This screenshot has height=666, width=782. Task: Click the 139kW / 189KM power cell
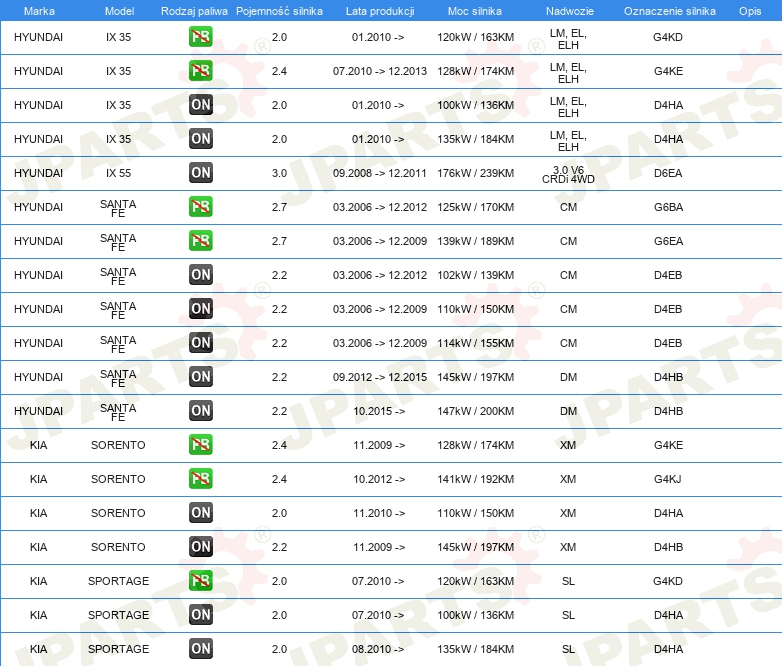pos(475,241)
